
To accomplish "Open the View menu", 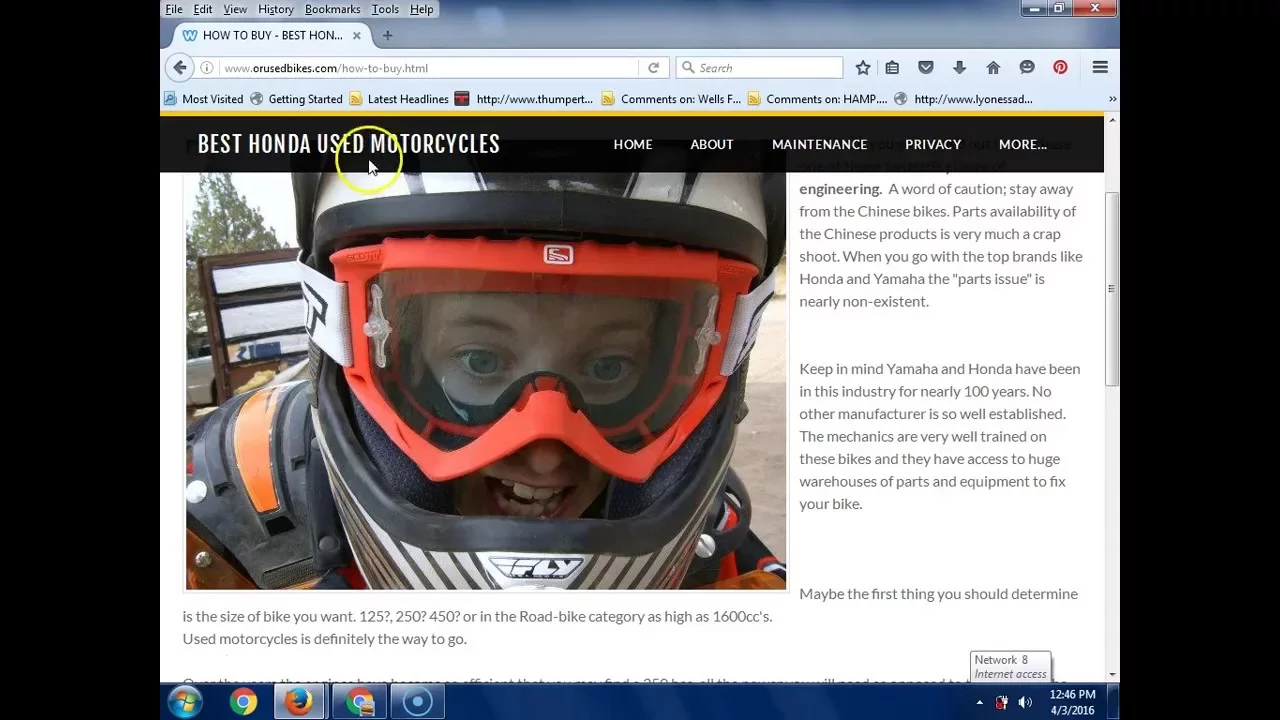I will 235,9.
